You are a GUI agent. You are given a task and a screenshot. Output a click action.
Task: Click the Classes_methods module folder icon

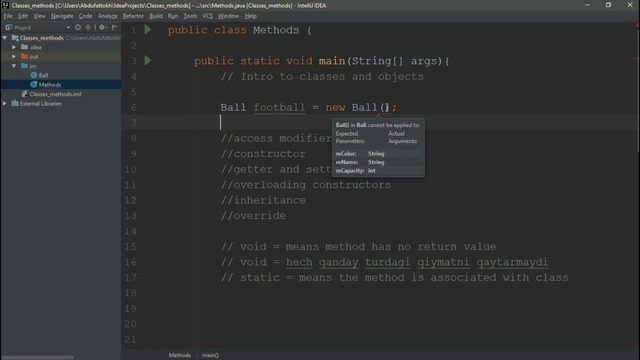pyautogui.click(x=15, y=38)
